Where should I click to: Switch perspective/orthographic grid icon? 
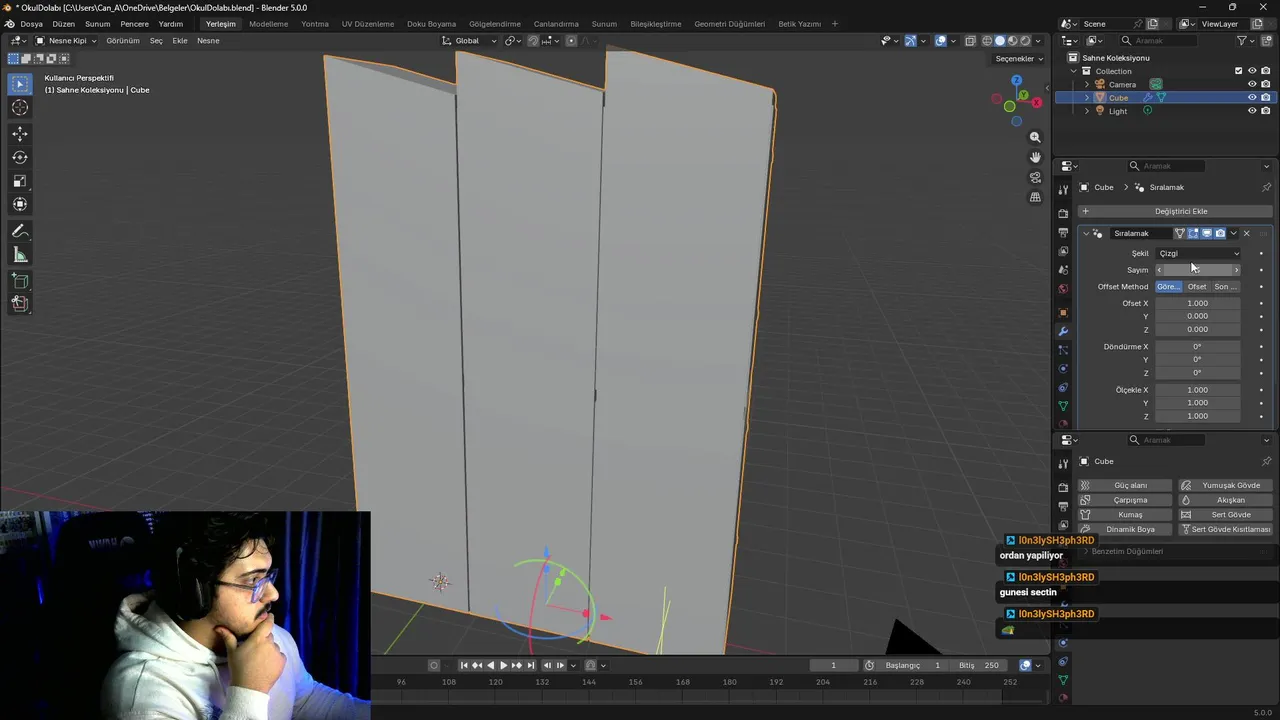[1035, 197]
